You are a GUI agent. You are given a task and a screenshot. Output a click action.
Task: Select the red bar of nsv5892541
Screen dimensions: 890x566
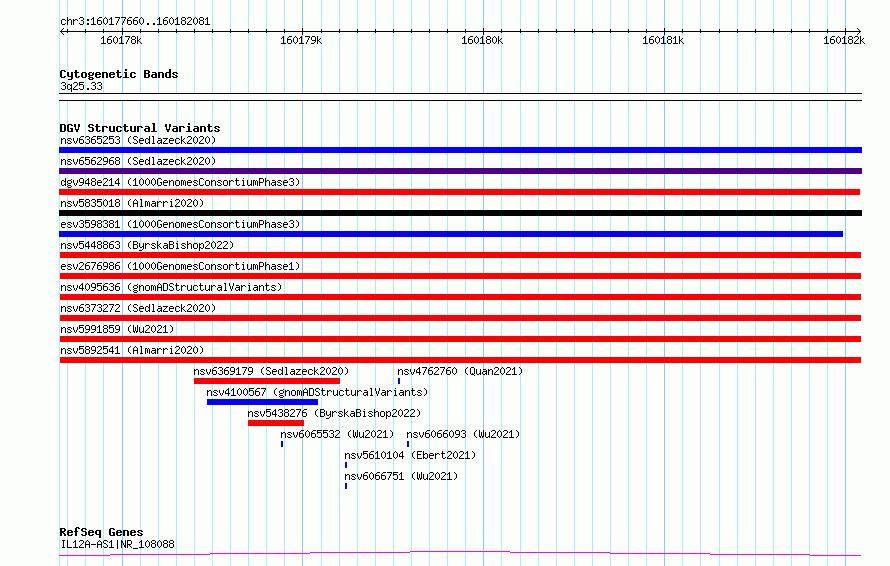point(460,360)
